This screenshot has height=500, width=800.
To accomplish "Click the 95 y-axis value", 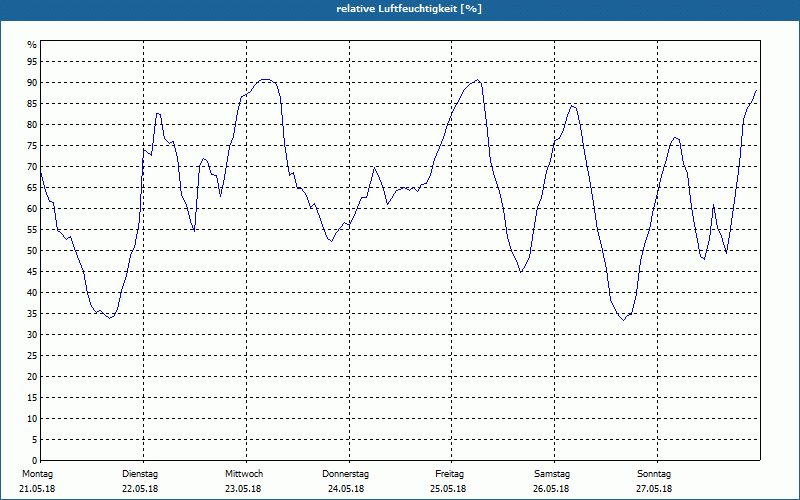I will [32, 62].
